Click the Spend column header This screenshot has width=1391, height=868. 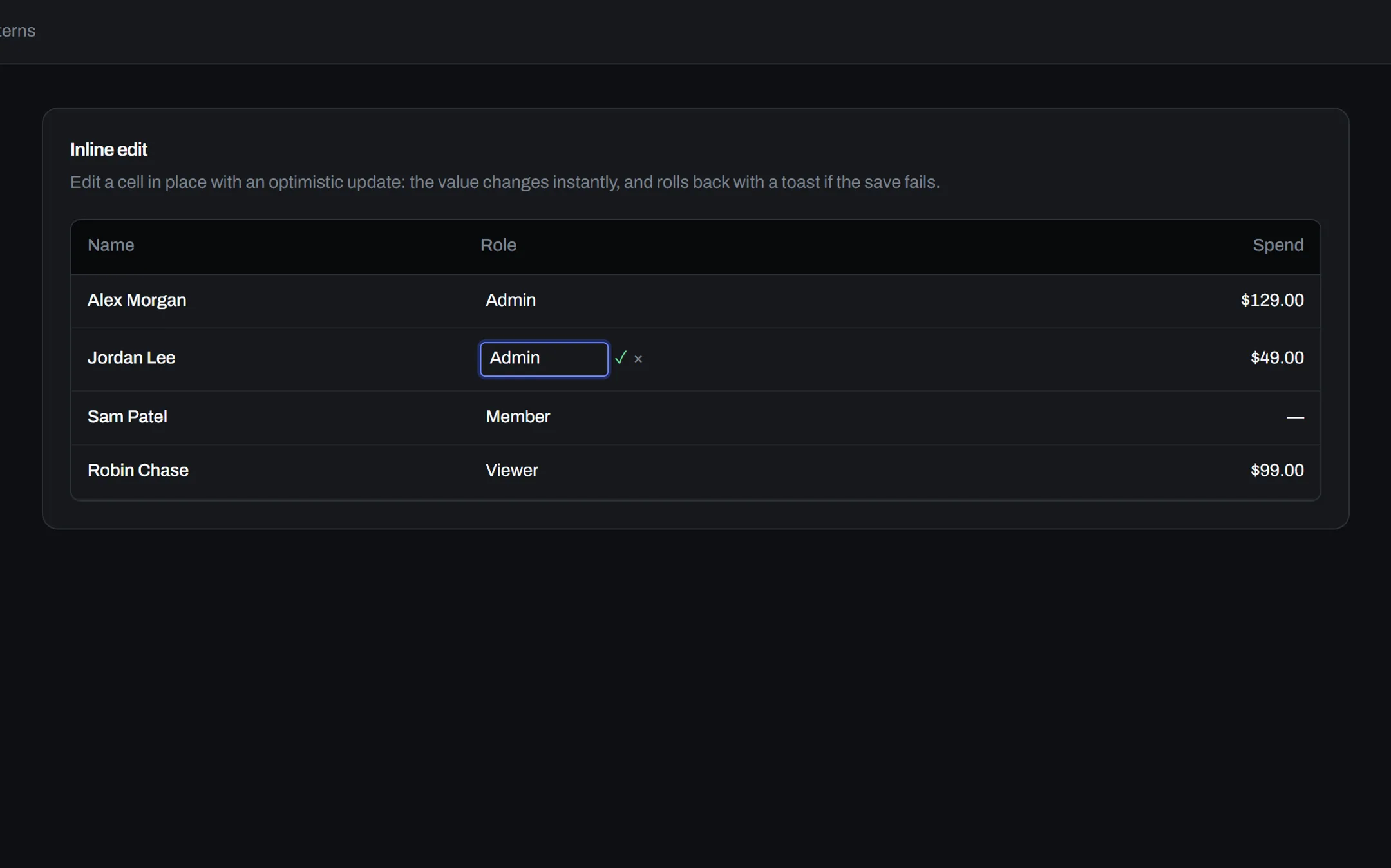pyautogui.click(x=1278, y=245)
